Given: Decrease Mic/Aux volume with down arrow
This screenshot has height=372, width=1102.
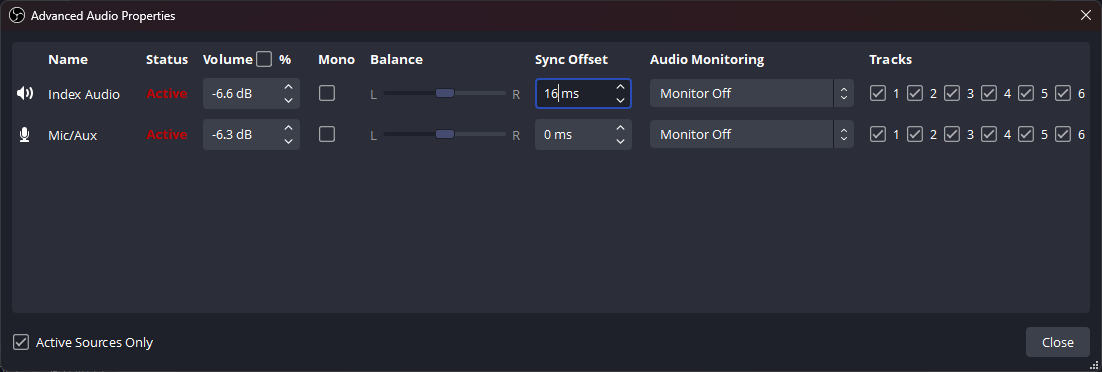Looking at the screenshot, I should pyautogui.click(x=288, y=141).
